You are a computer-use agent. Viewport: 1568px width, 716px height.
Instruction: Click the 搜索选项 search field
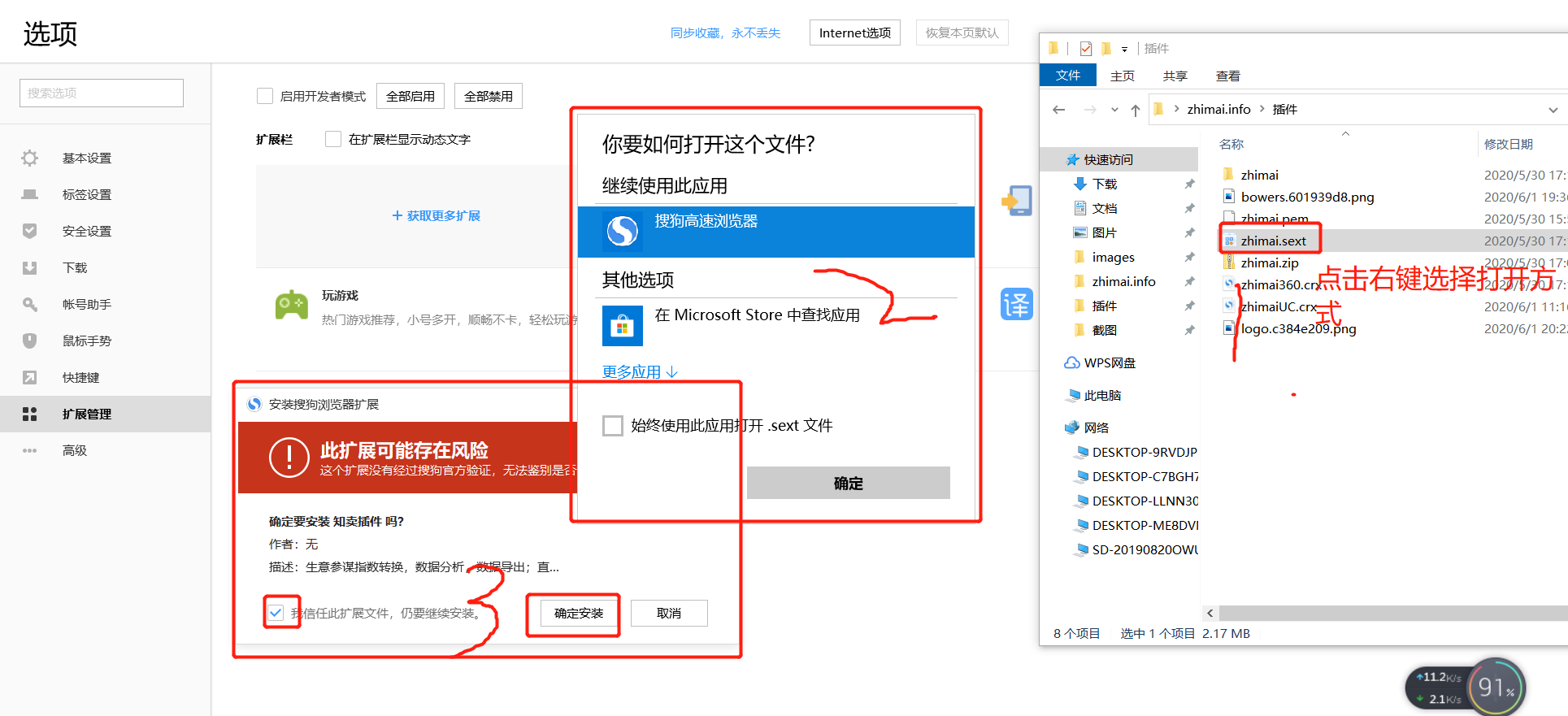pos(102,93)
